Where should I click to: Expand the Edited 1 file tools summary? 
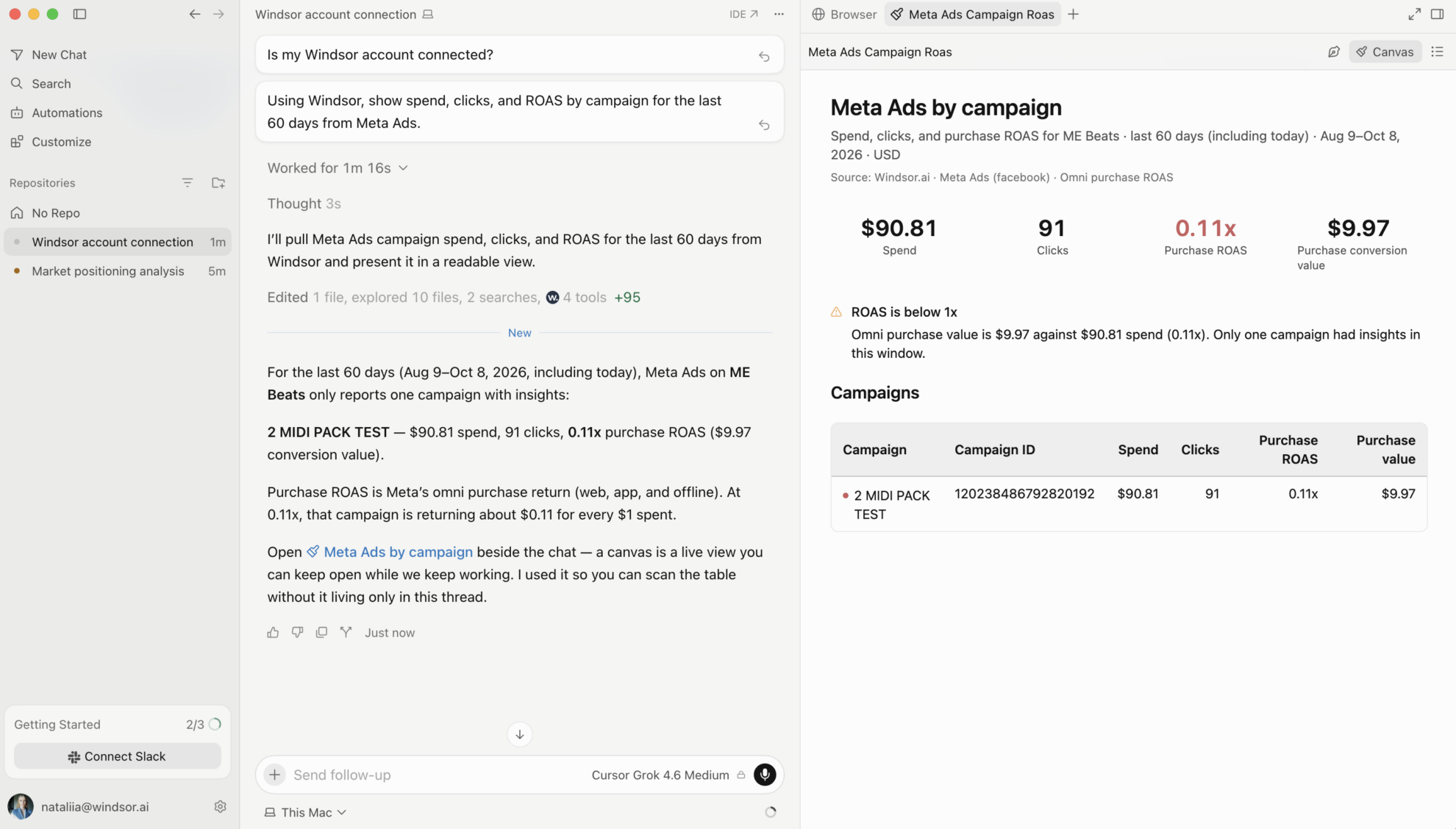[x=454, y=297]
